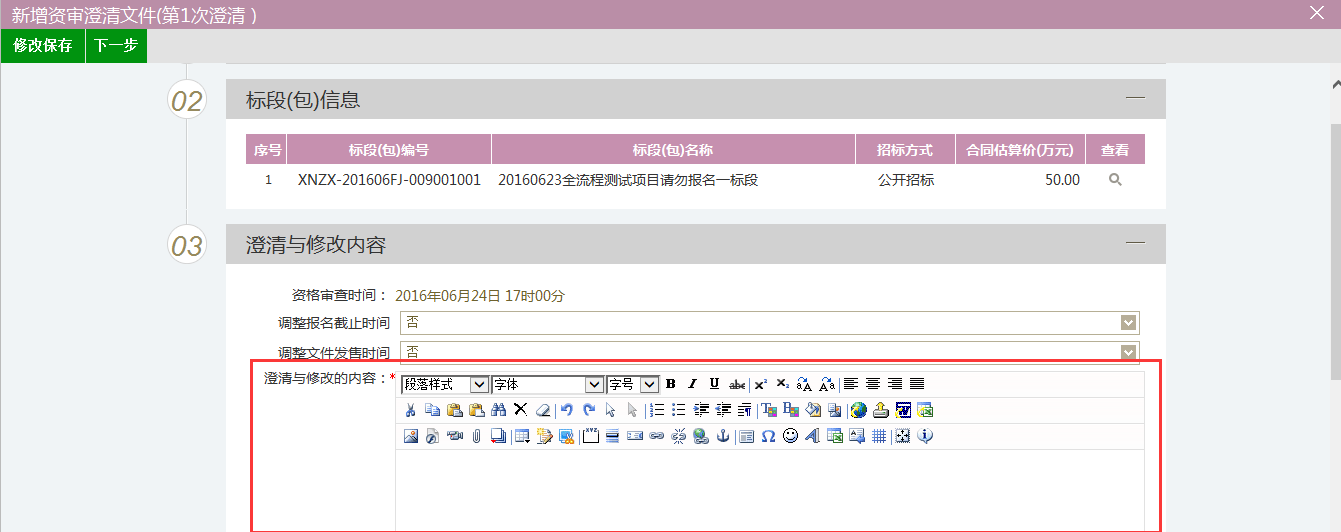Align text right in the editor
Viewport: 1341px width, 532px height.
click(x=895, y=384)
